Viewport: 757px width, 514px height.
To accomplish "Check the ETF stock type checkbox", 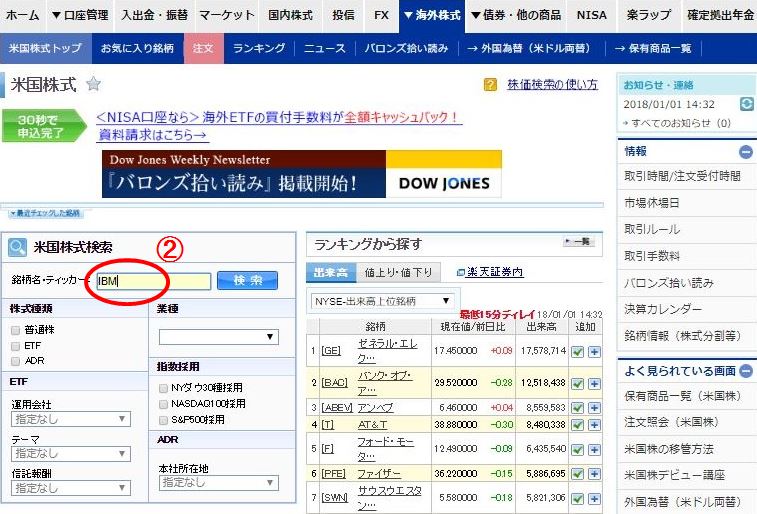I will (15, 346).
